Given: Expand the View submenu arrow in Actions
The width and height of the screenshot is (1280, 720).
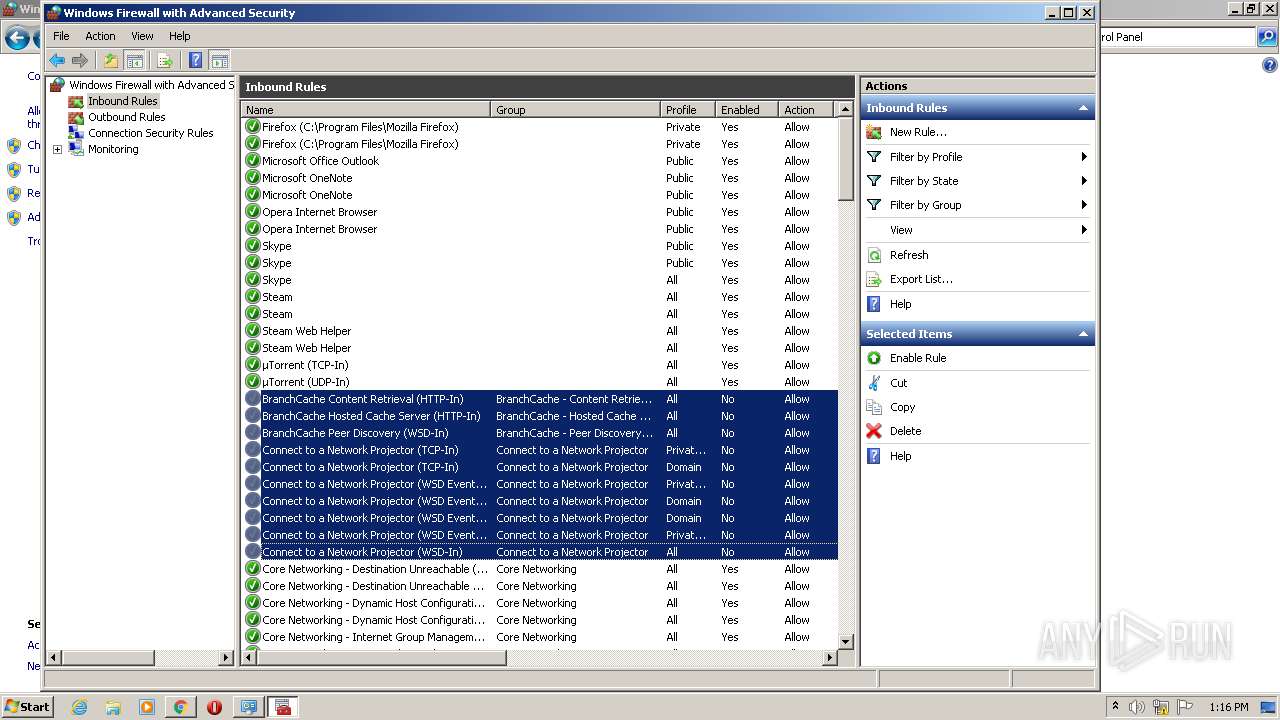Looking at the screenshot, I should pos(1084,230).
